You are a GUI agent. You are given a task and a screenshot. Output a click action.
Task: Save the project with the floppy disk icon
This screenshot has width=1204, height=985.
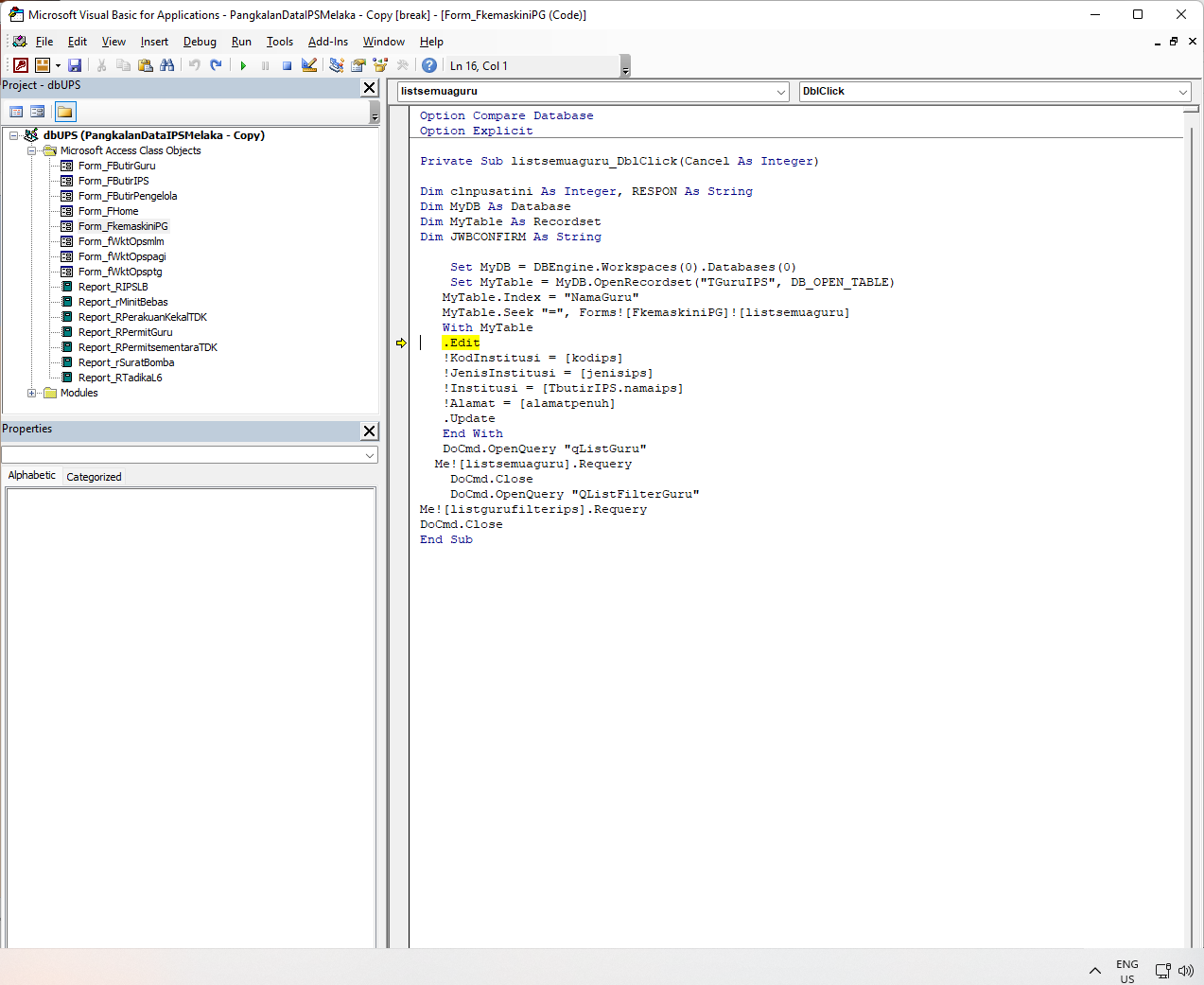click(x=75, y=65)
